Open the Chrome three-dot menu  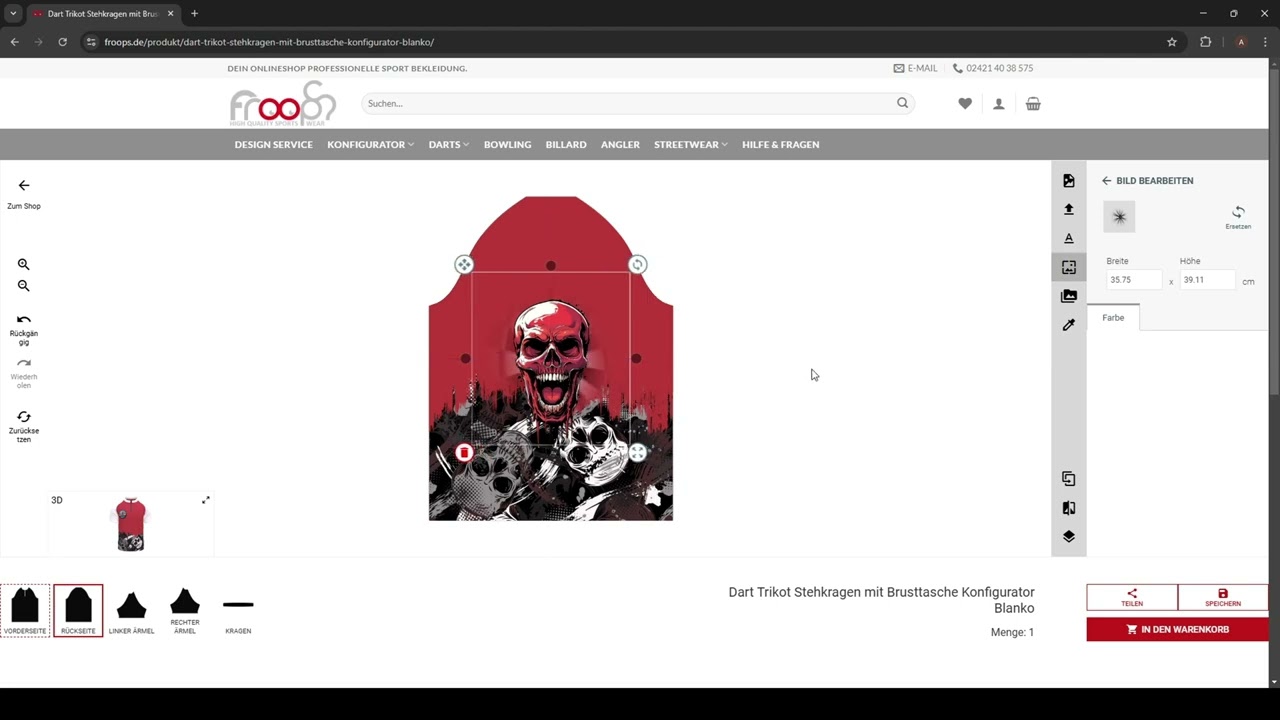[x=1265, y=42]
